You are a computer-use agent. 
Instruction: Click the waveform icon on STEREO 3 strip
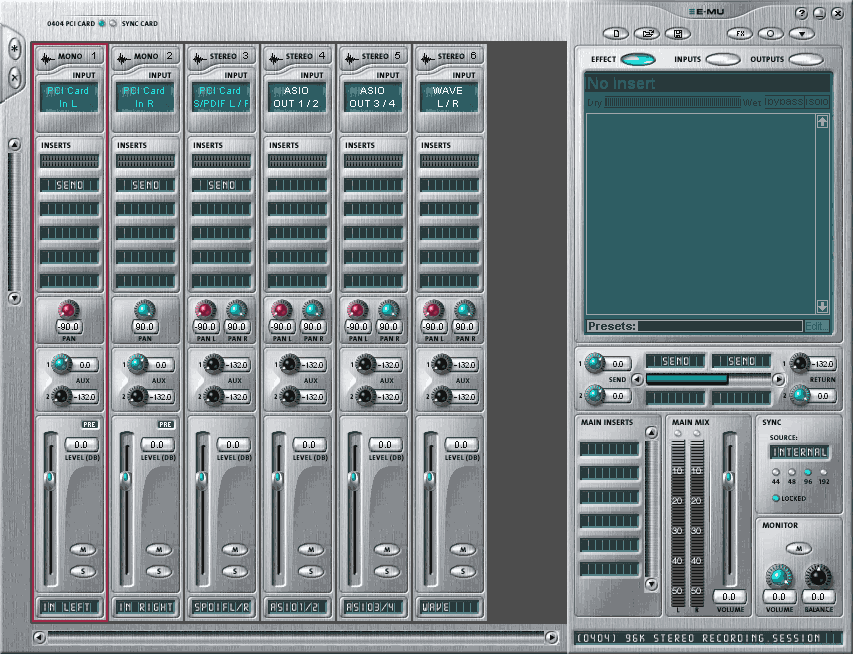(200, 57)
